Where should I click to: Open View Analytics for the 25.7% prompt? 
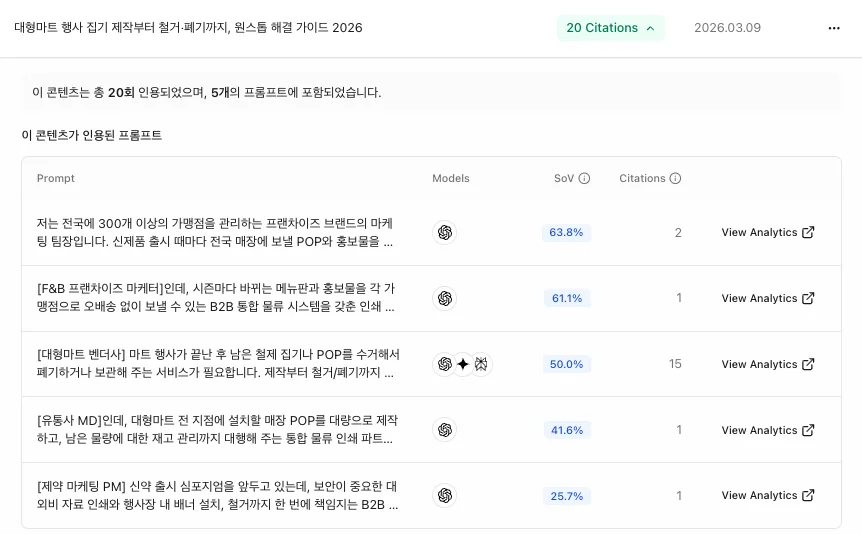pos(767,495)
